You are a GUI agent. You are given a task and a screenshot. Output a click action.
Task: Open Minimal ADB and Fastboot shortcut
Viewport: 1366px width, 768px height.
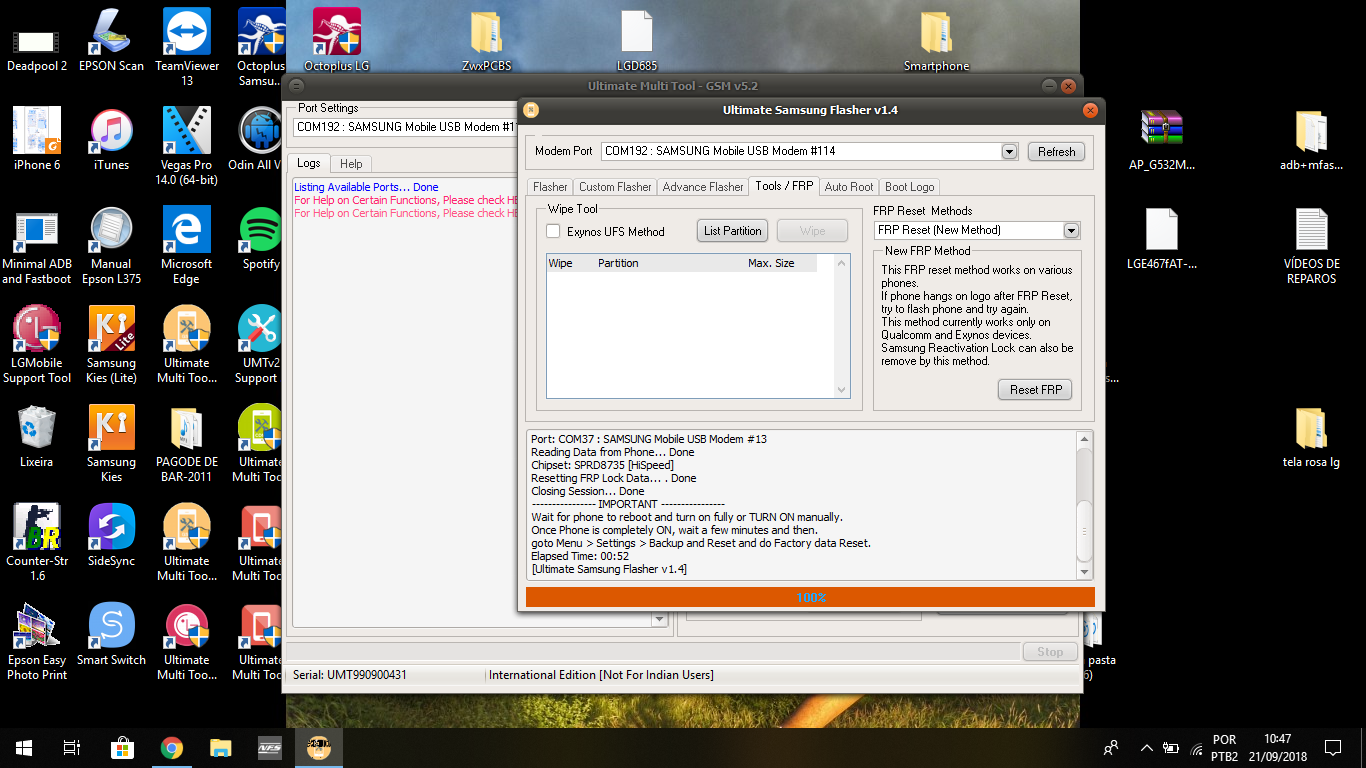37,246
